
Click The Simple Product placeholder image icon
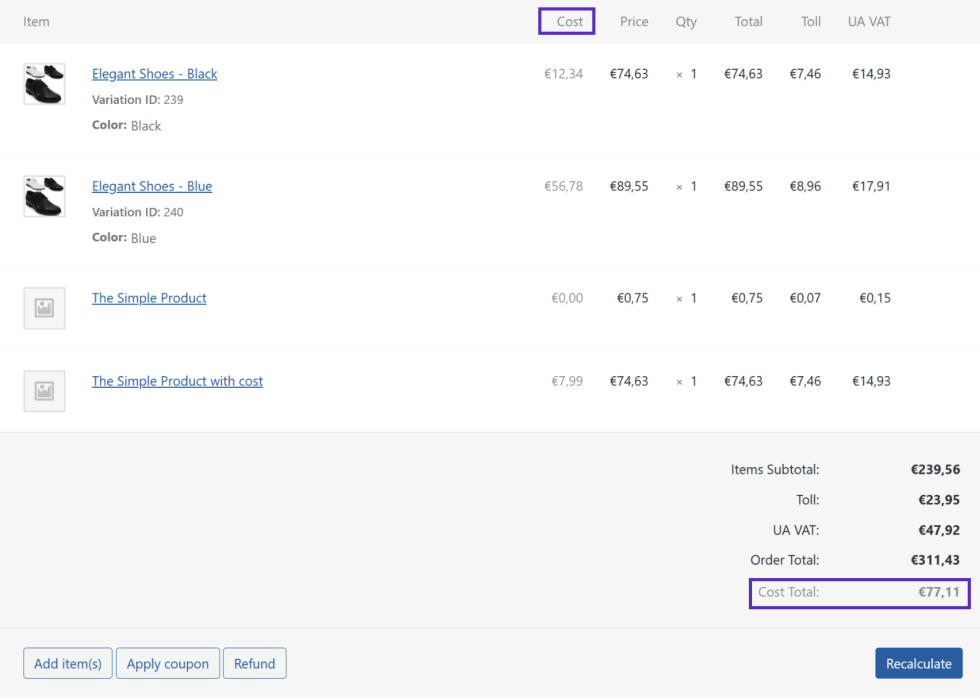(x=44, y=308)
